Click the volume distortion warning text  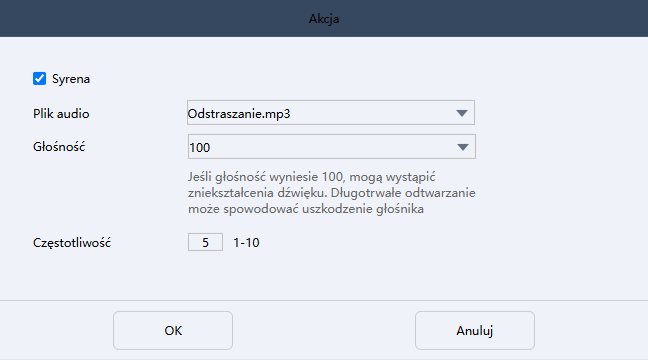[332, 193]
